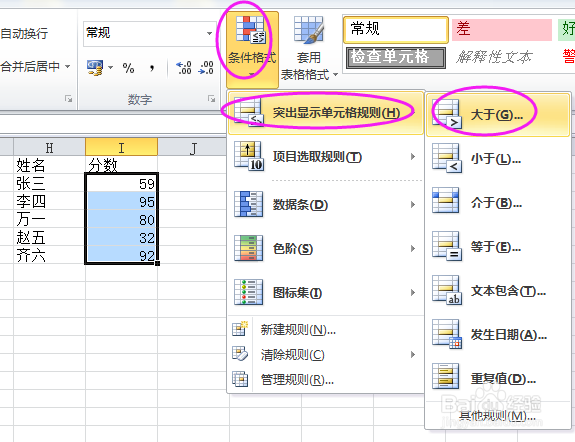
Task: Increase decimal places button
Action: coord(184,68)
